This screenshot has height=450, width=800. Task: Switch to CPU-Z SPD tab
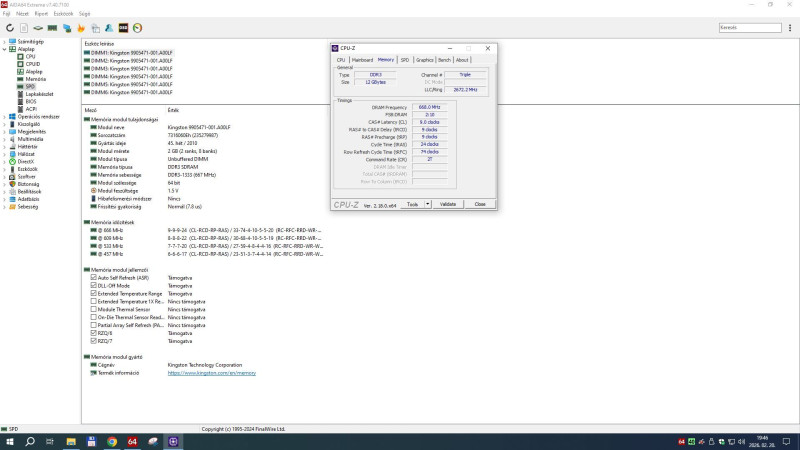(x=405, y=60)
